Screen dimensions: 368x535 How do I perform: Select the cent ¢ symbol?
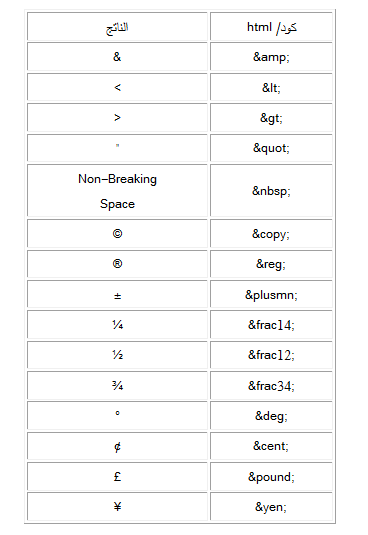pyautogui.click(x=117, y=447)
